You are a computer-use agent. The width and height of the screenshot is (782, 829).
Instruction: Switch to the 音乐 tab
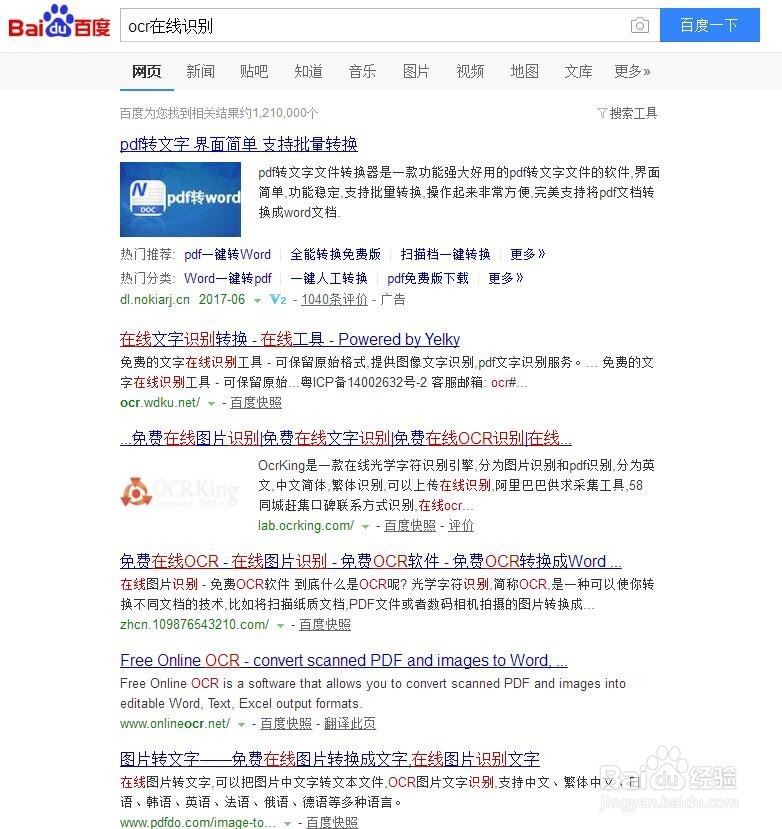click(362, 71)
